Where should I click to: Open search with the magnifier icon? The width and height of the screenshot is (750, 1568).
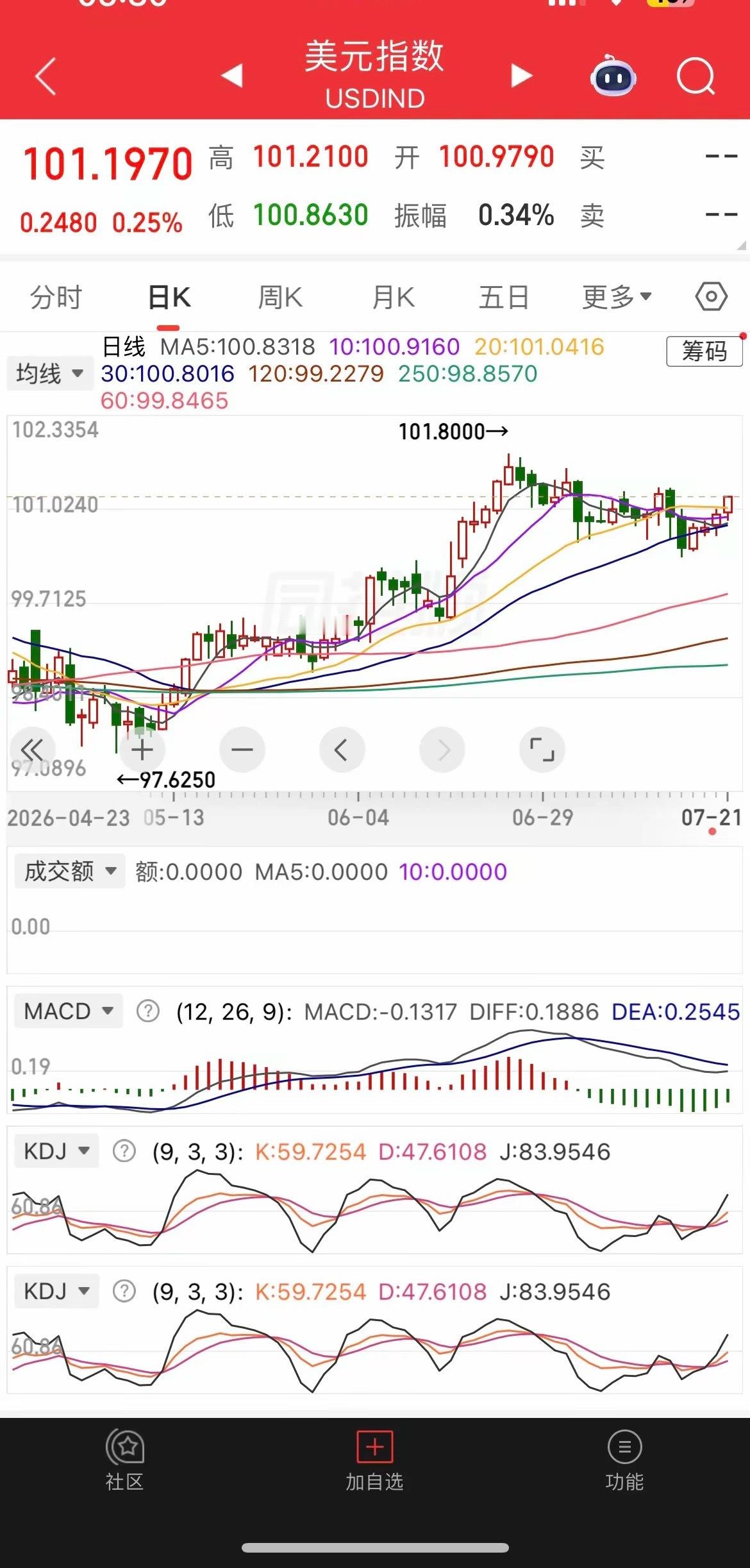pos(696,76)
